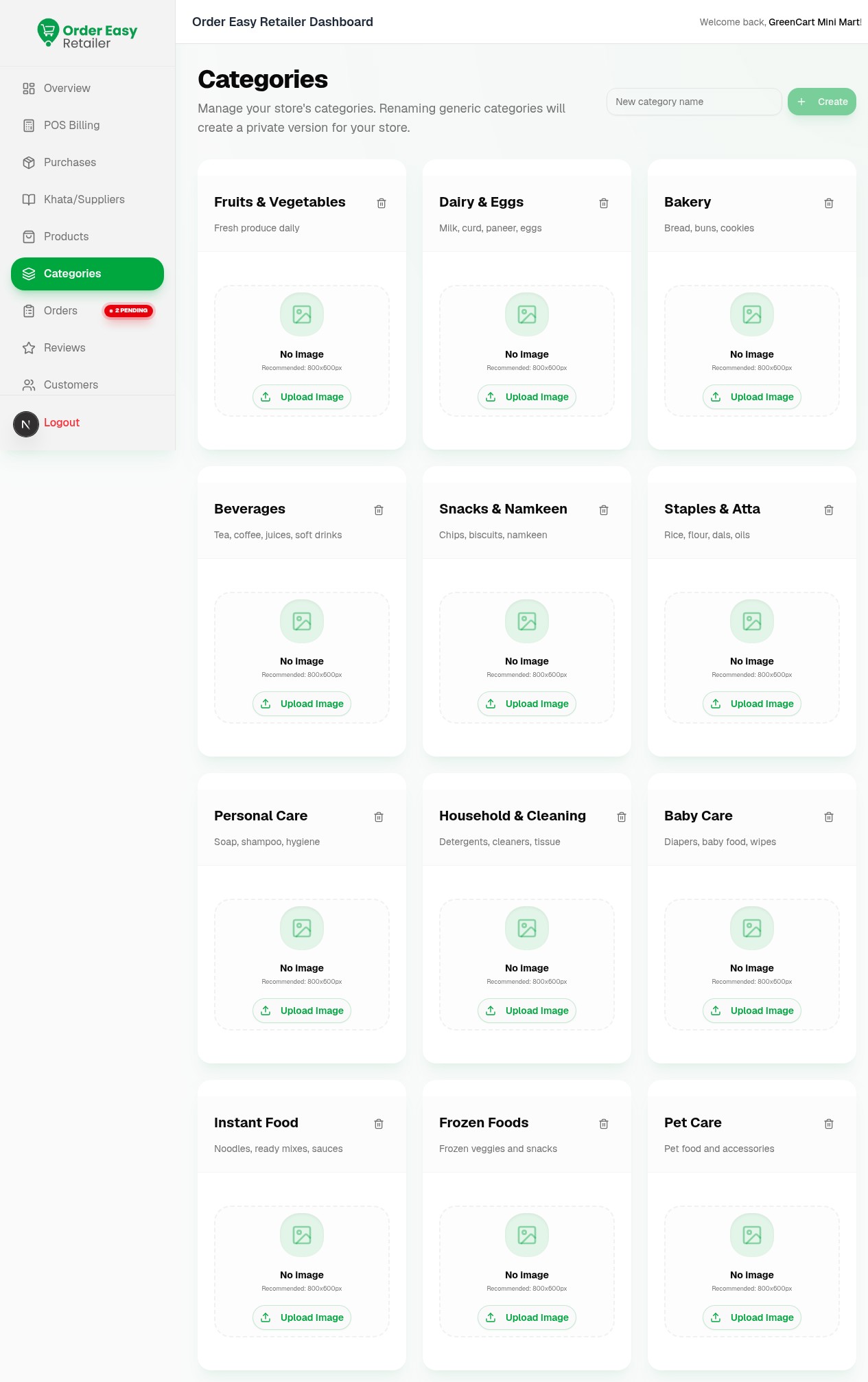Upload an image for Household & Cleaning
Image resolution: width=868 pixels, height=1382 pixels.
[x=527, y=1011]
